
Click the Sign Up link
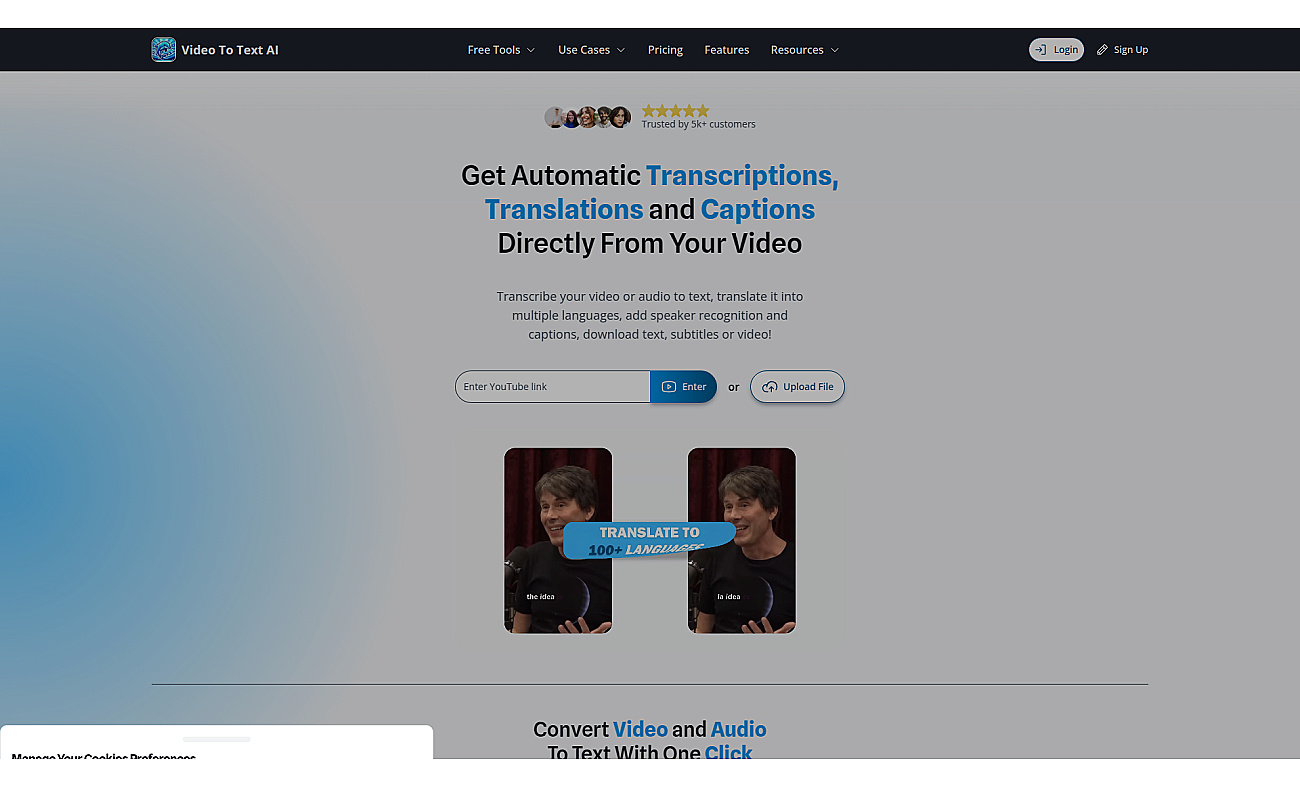click(x=1122, y=50)
